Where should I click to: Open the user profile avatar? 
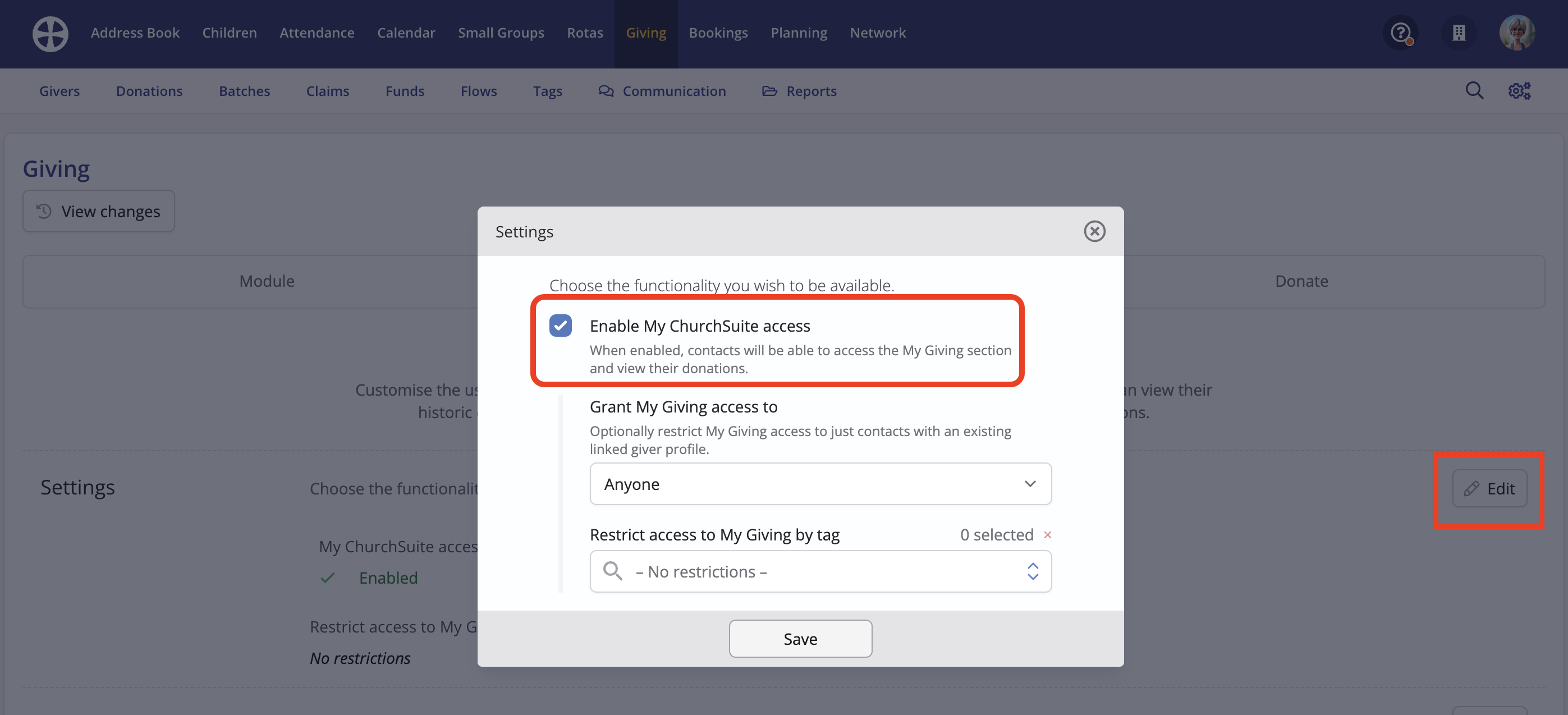[1516, 33]
